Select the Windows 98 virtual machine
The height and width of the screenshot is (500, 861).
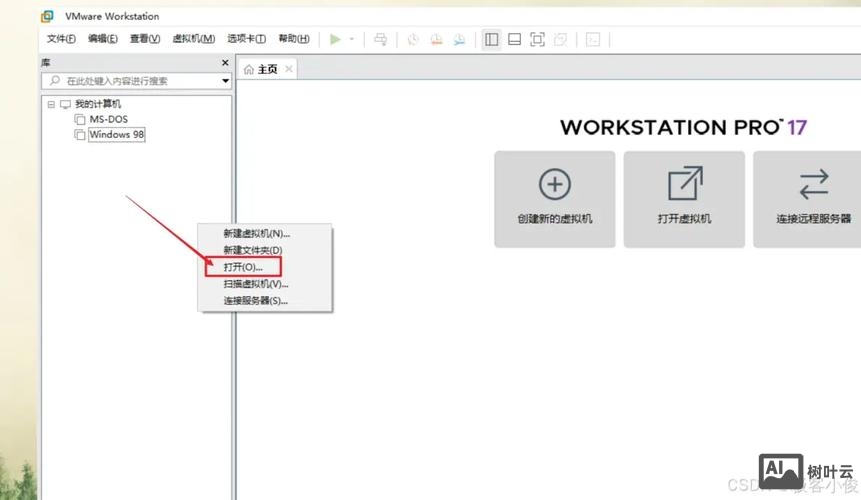[116, 135]
